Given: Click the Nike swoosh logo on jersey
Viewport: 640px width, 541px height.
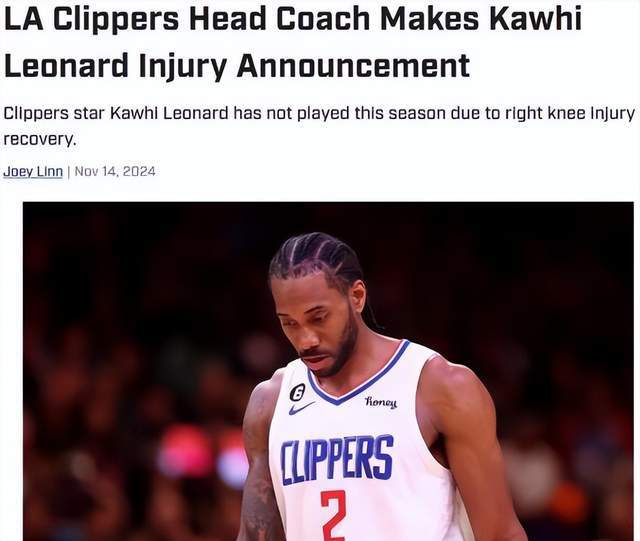Looking at the screenshot, I should click(302, 407).
